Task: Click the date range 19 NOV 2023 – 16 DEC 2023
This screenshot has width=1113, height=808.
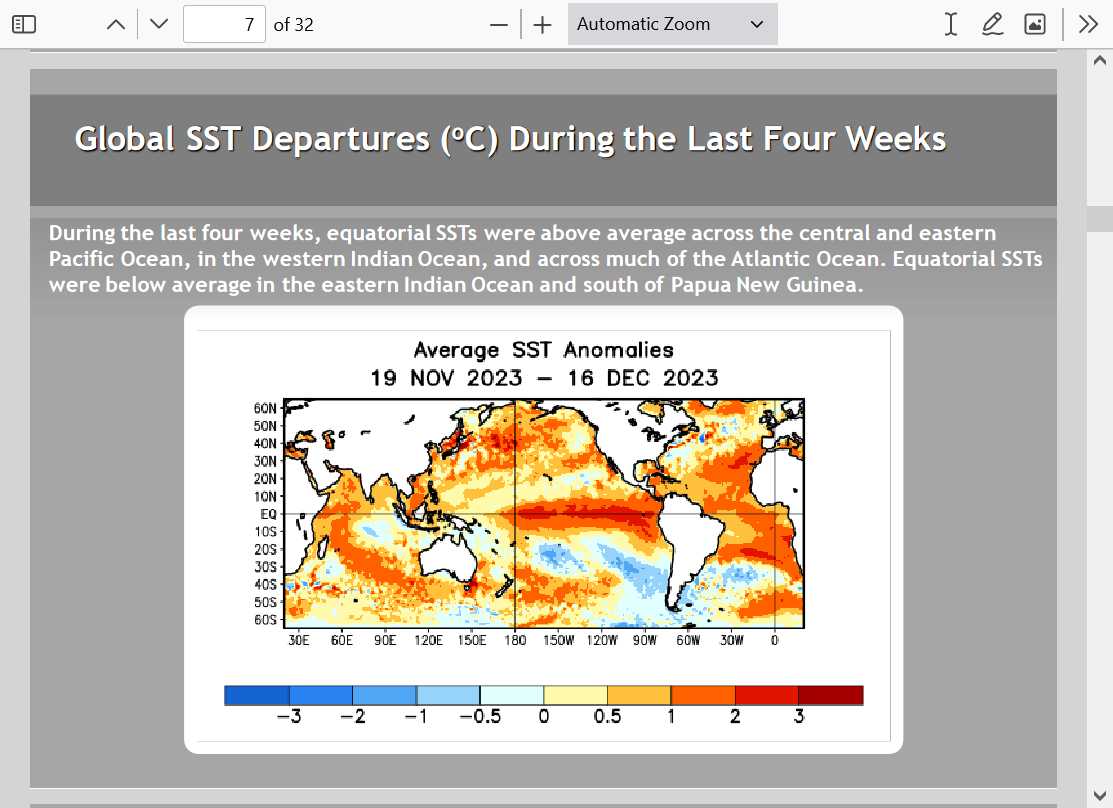Action: click(544, 378)
